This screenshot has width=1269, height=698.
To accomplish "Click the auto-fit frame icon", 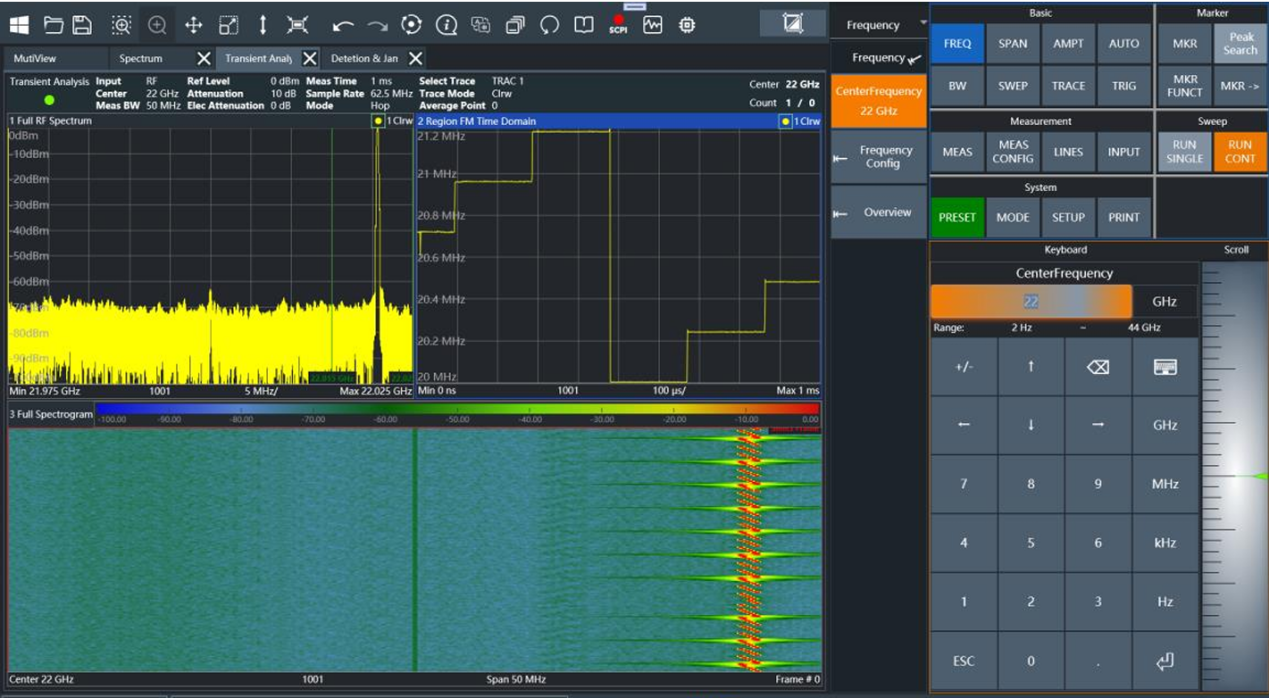I will pos(297,25).
